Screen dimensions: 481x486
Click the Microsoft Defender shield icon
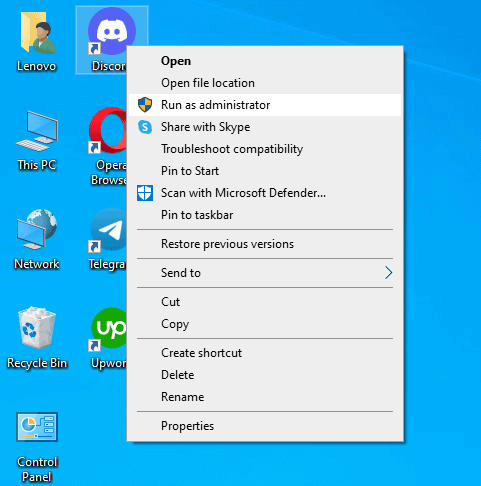coord(145,193)
